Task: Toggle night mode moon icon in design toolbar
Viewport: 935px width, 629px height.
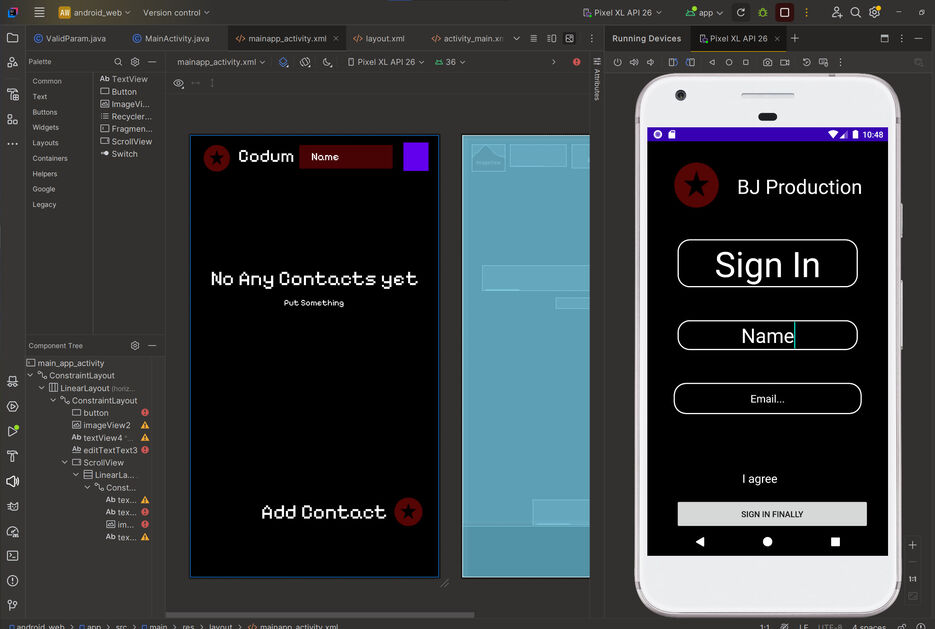Action: coord(327,62)
